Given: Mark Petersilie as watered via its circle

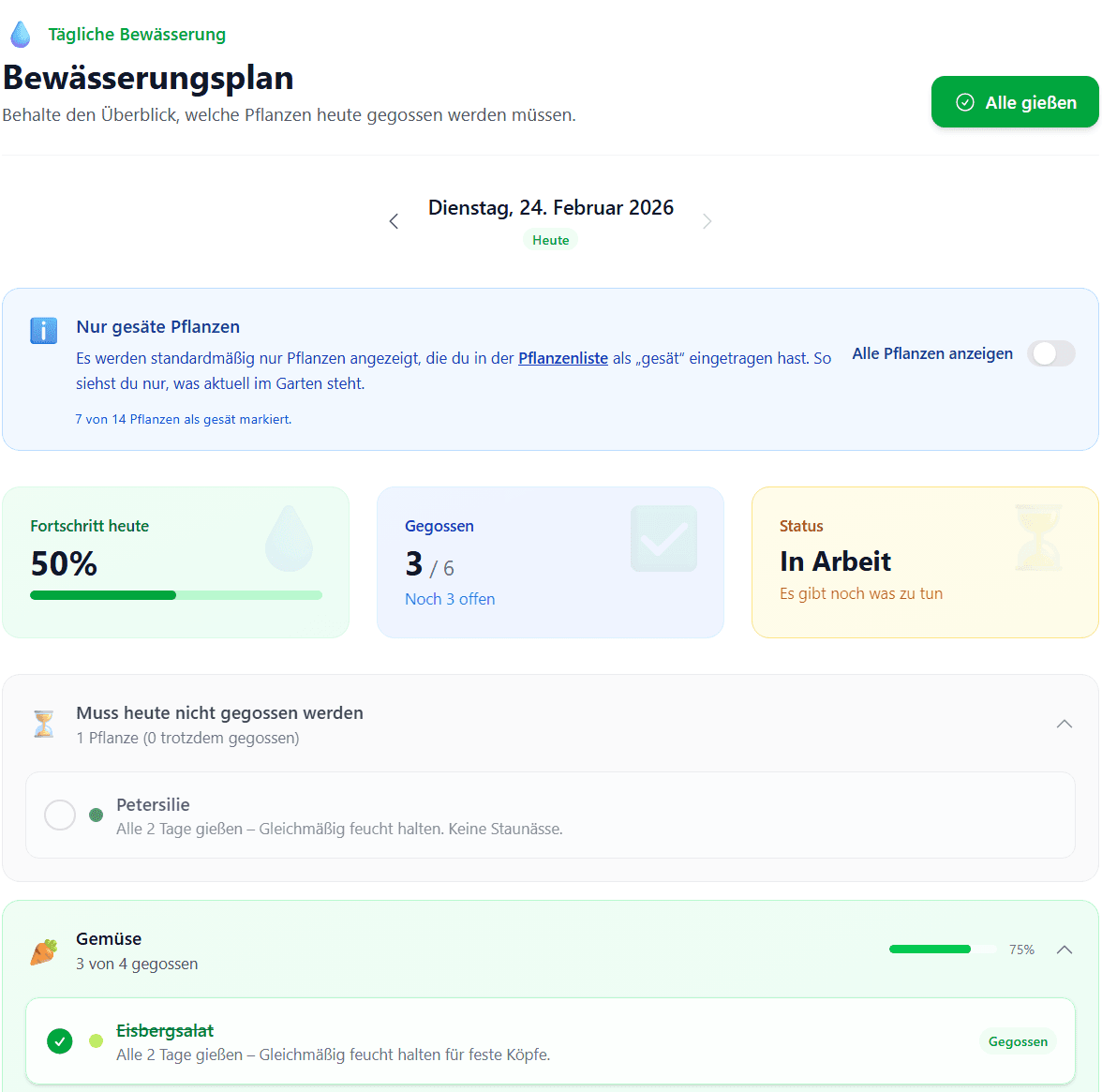Looking at the screenshot, I should coord(59,815).
